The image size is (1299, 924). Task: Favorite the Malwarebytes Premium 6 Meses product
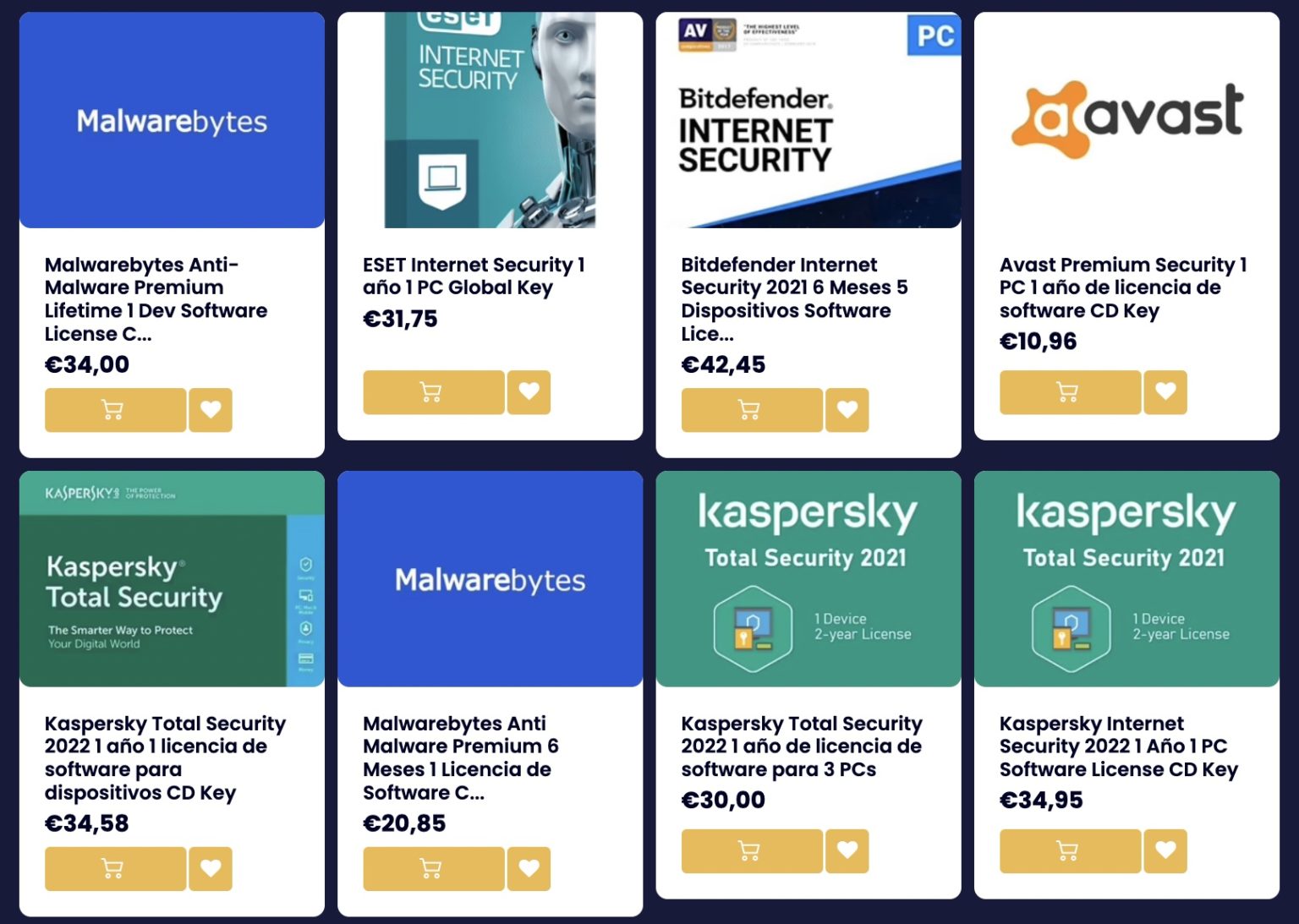(x=529, y=868)
